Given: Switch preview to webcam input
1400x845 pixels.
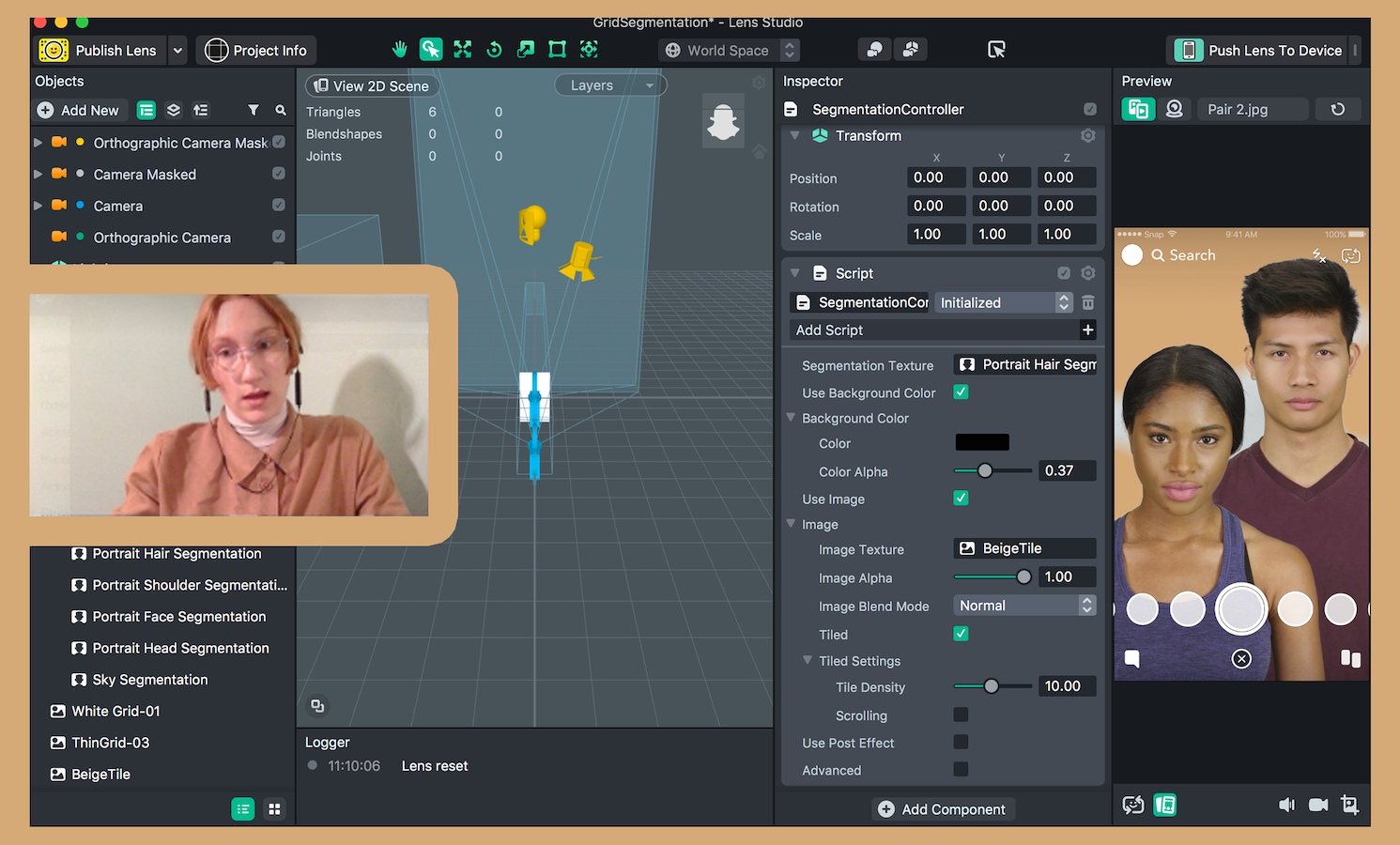Looking at the screenshot, I should (x=1175, y=110).
